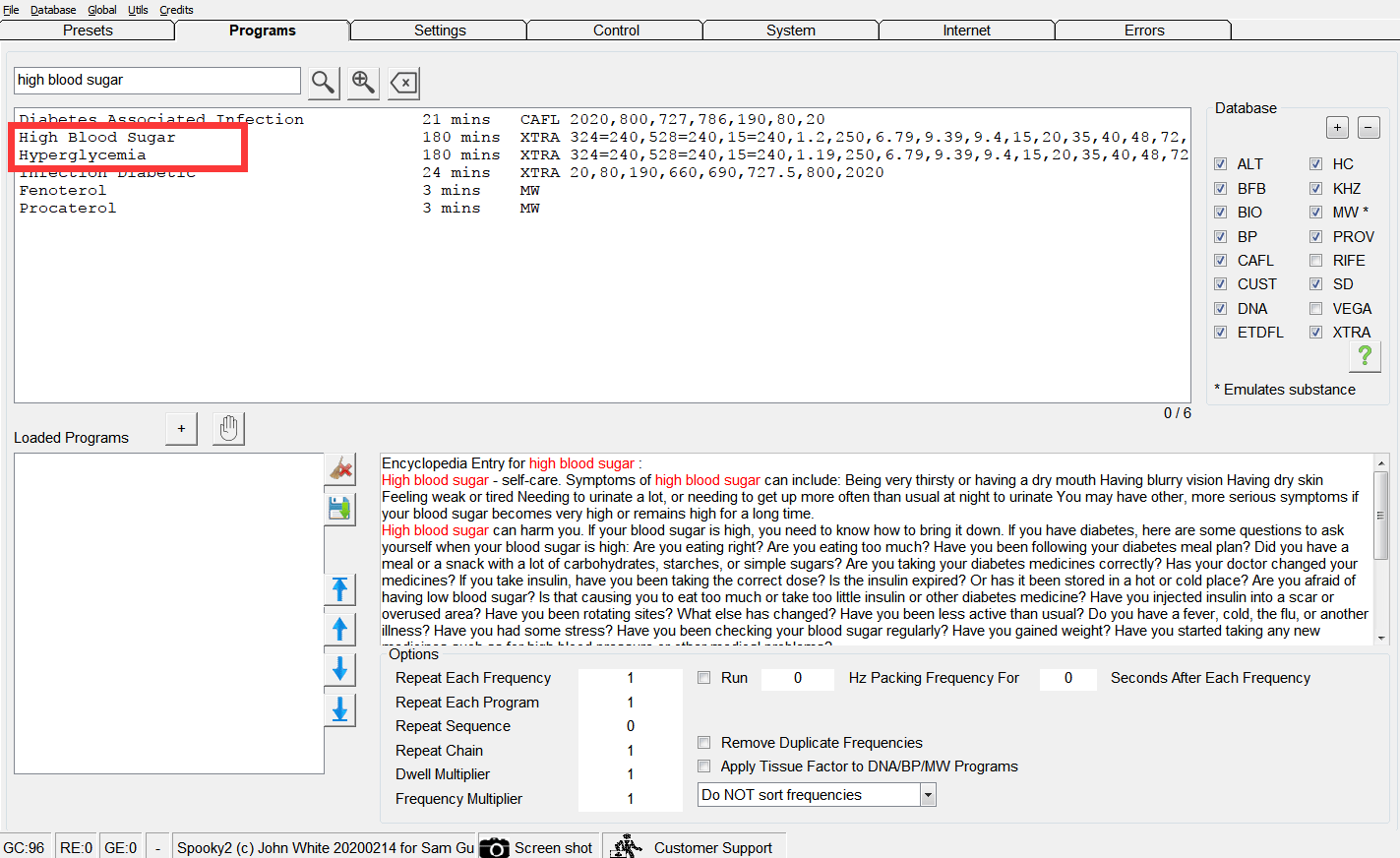Click the green question mark help icon
The width and height of the screenshot is (1400, 858).
pos(1365,355)
